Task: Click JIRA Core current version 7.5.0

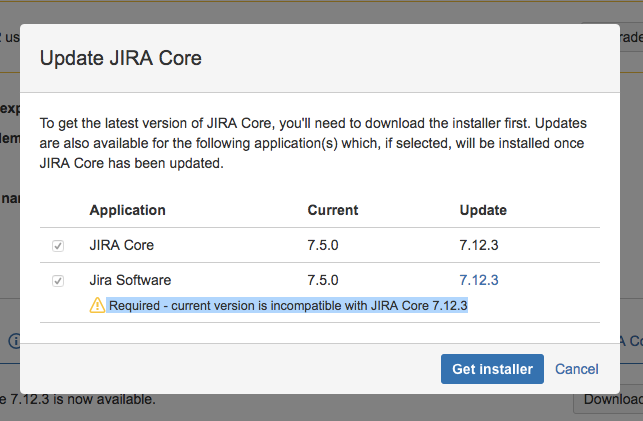Action: tap(323, 245)
